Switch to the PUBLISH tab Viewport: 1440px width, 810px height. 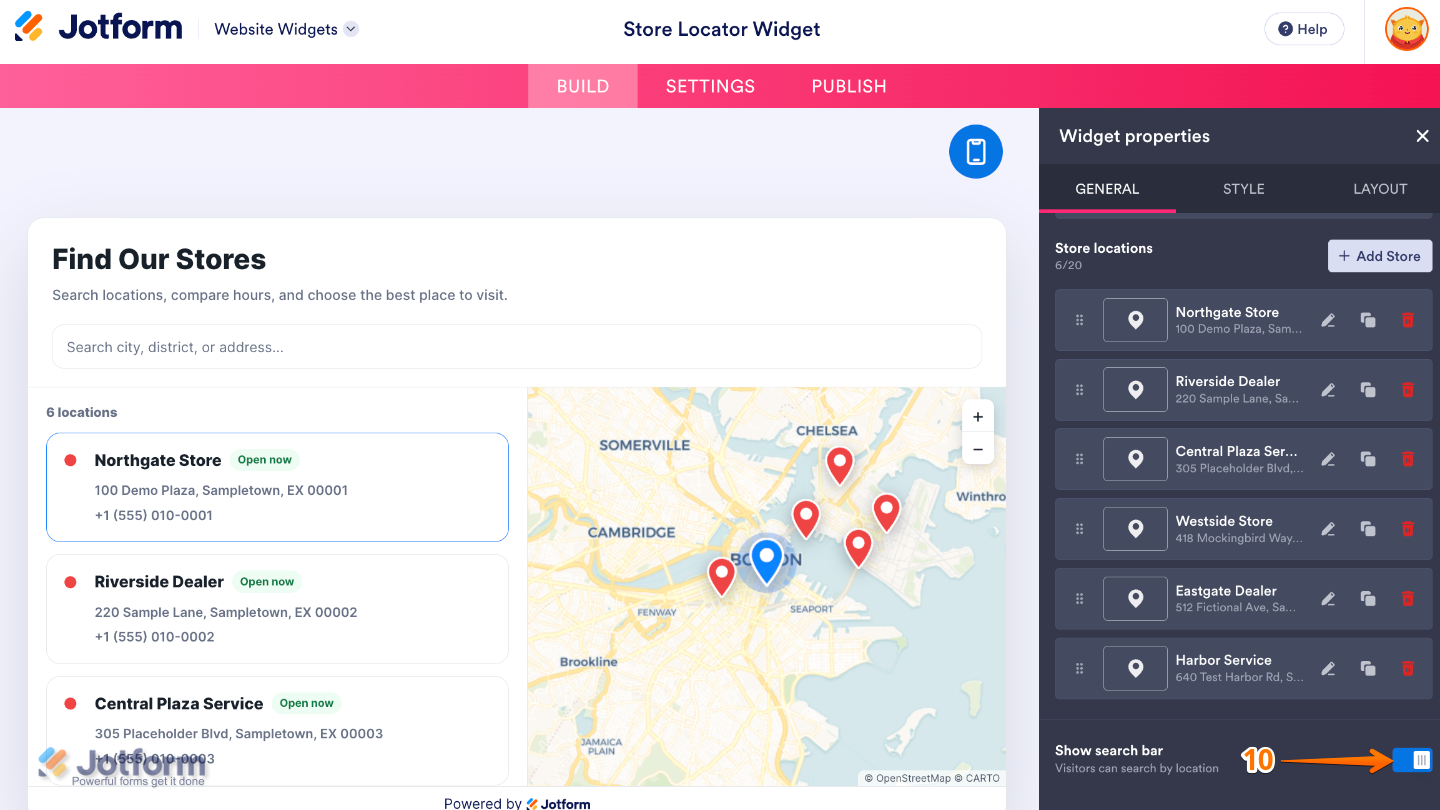[x=849, y=86]
